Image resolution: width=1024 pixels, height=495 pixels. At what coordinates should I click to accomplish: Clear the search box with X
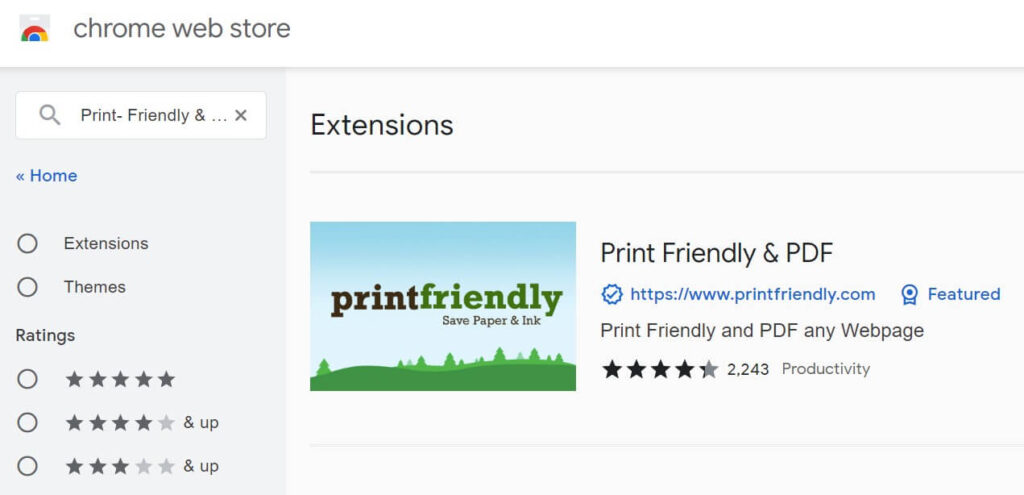point(241,116)
